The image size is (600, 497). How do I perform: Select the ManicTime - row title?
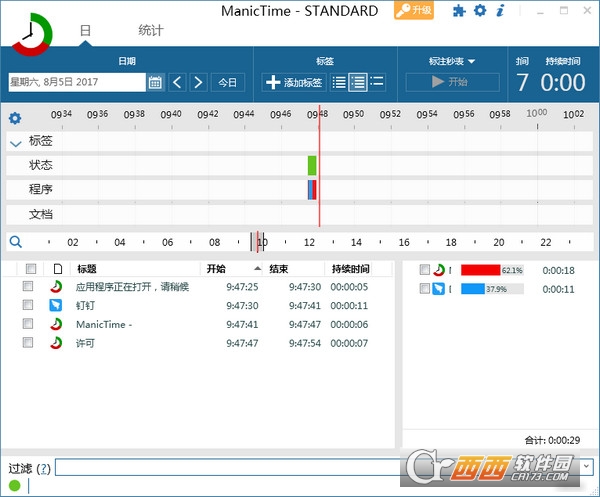(104, 324)
